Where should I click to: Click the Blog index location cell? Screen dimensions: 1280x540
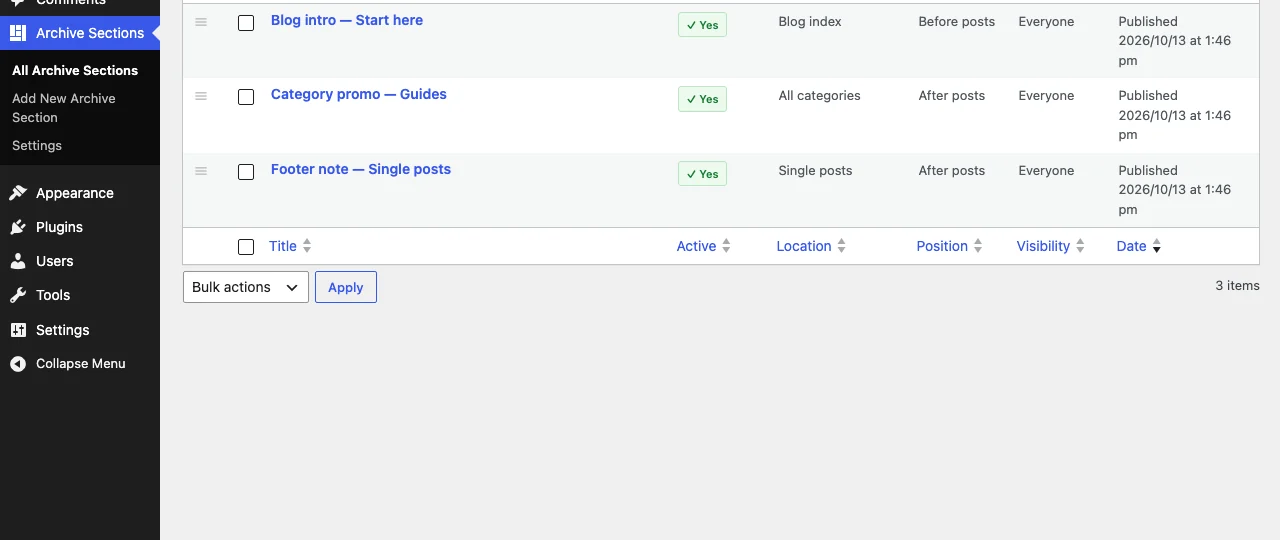tap(810, 21)
